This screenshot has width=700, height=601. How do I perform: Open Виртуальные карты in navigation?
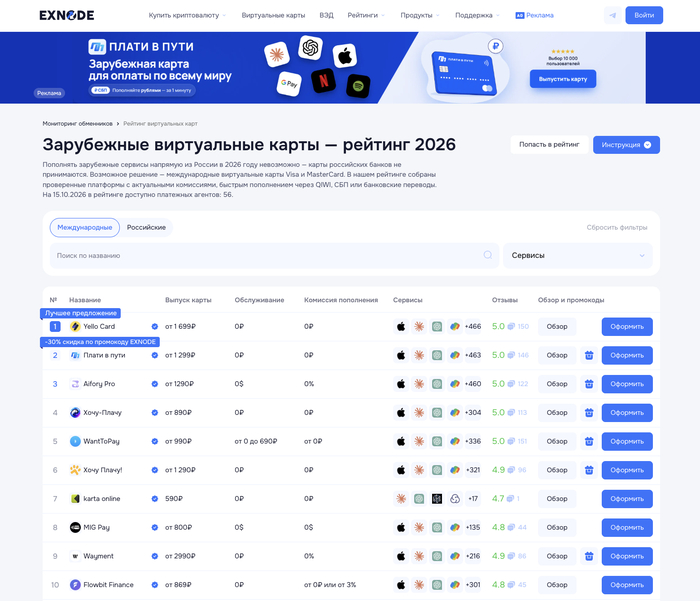[273, 15]
